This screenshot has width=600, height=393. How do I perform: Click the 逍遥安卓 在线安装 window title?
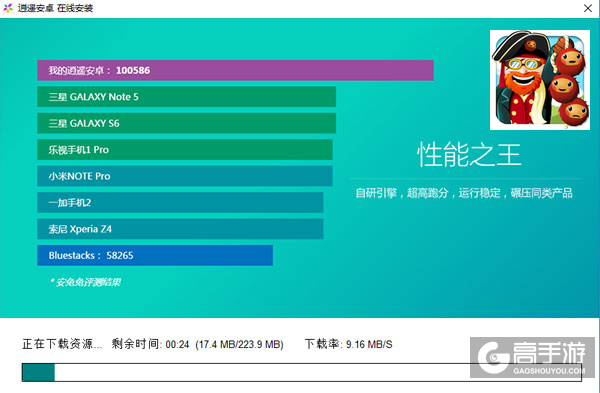point(55,8)
